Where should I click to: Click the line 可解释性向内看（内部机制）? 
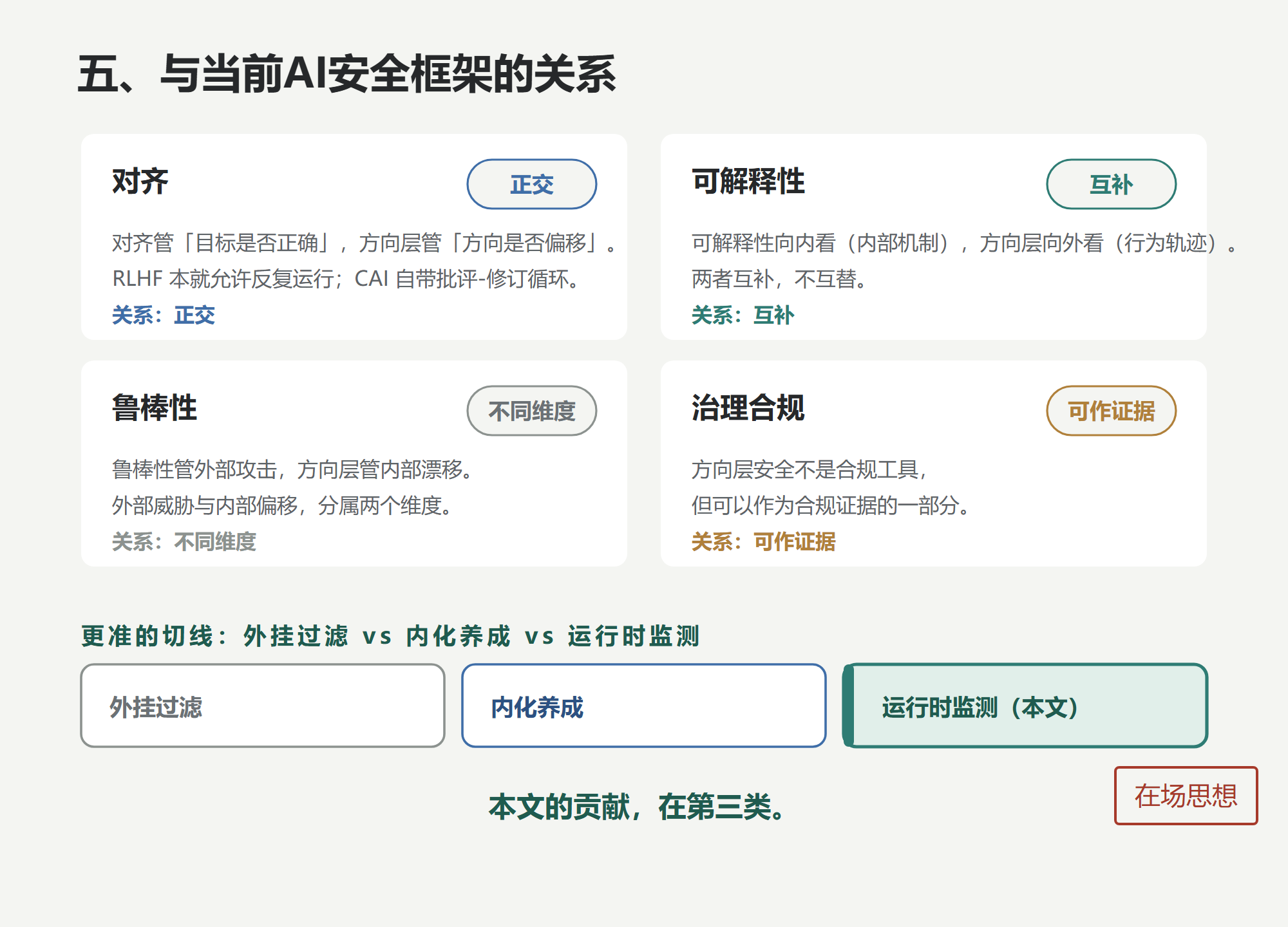[x=965, y=243]
